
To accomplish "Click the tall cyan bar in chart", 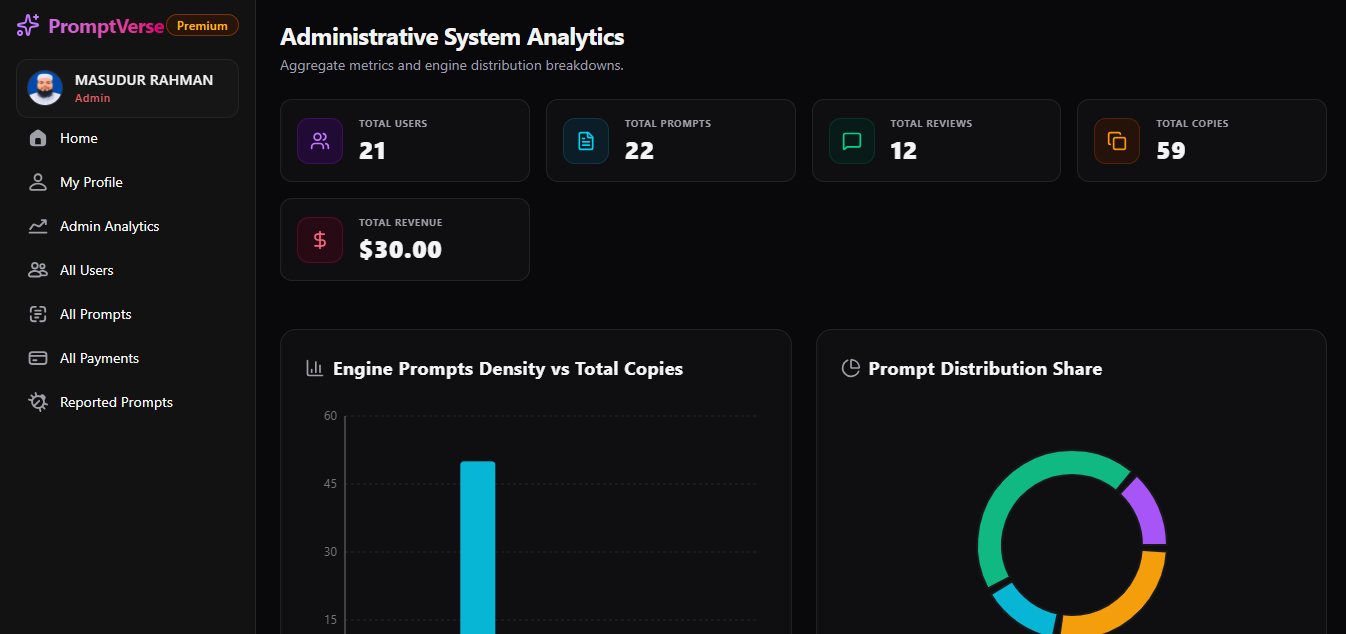I will [x=477, y=547].
